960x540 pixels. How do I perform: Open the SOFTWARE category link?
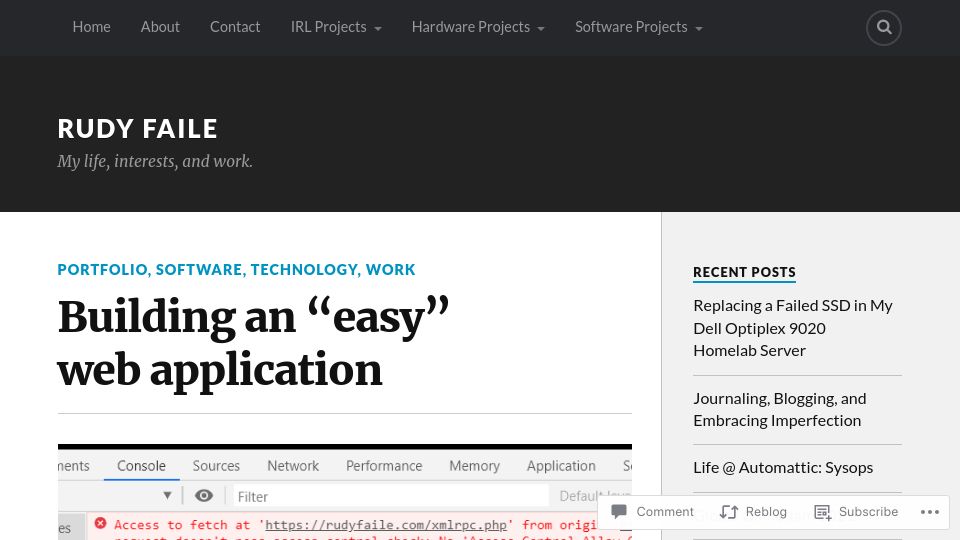click(x=199, y=269)
